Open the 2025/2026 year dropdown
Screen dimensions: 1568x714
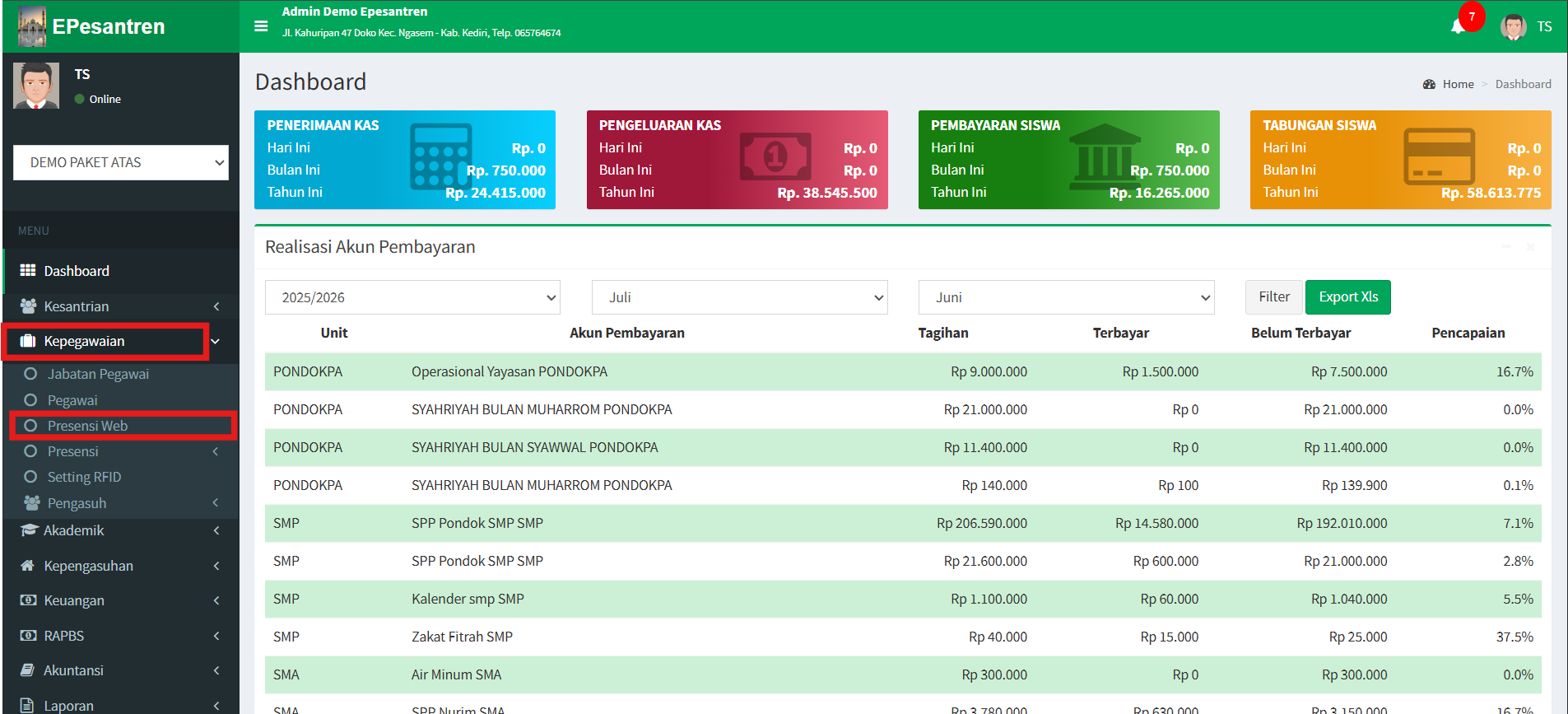412,297
